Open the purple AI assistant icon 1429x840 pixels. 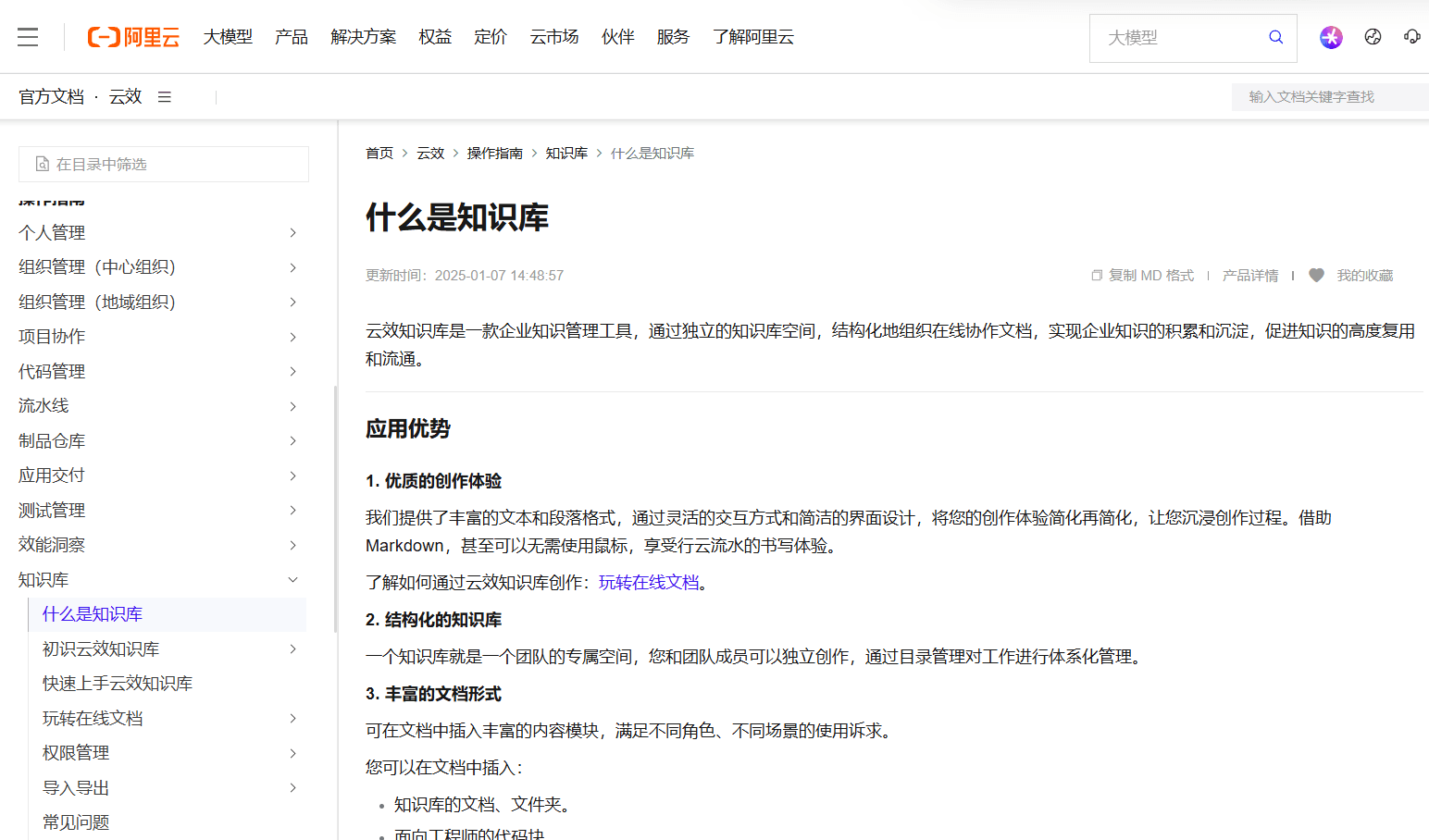click(1331, 37)
